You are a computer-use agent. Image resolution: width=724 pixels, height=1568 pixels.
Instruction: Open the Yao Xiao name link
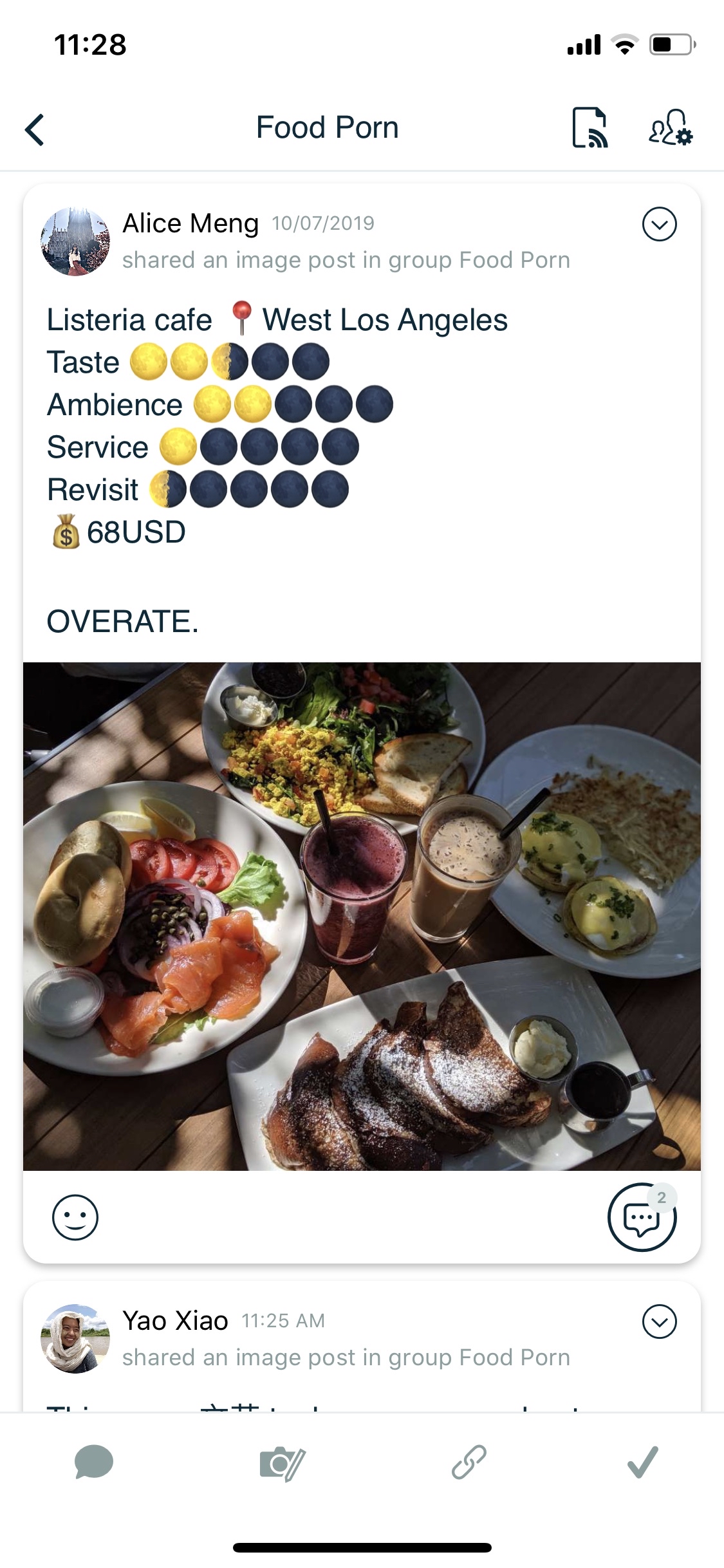pos(175,1321)
